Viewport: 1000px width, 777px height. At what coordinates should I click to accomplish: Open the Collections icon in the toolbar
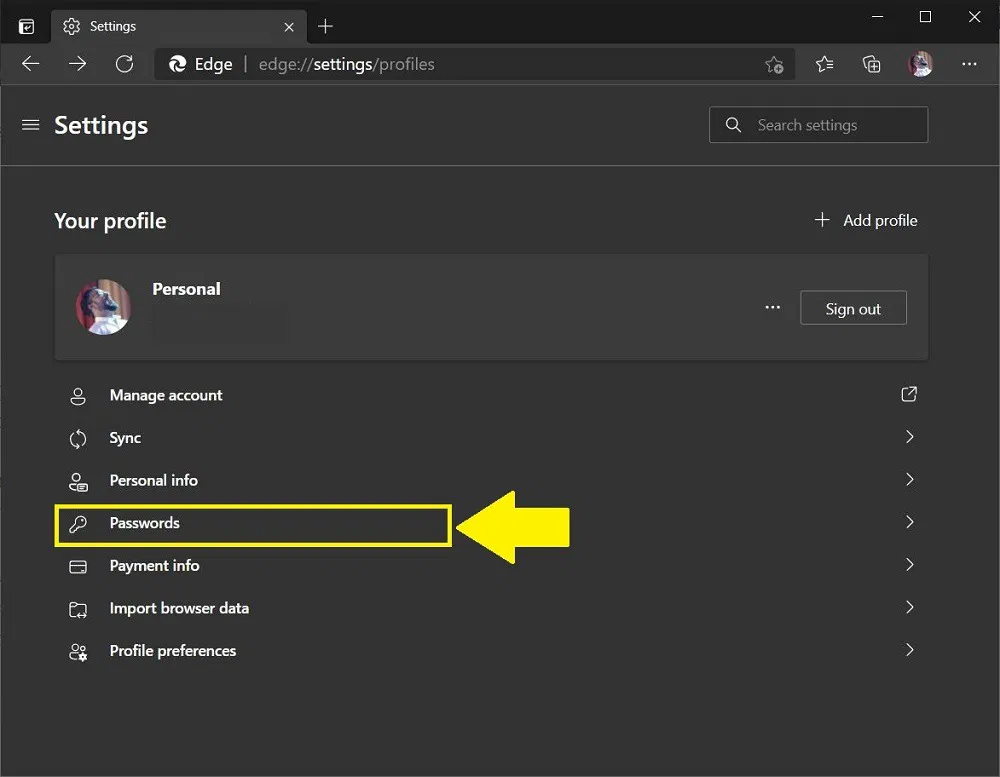871,63
